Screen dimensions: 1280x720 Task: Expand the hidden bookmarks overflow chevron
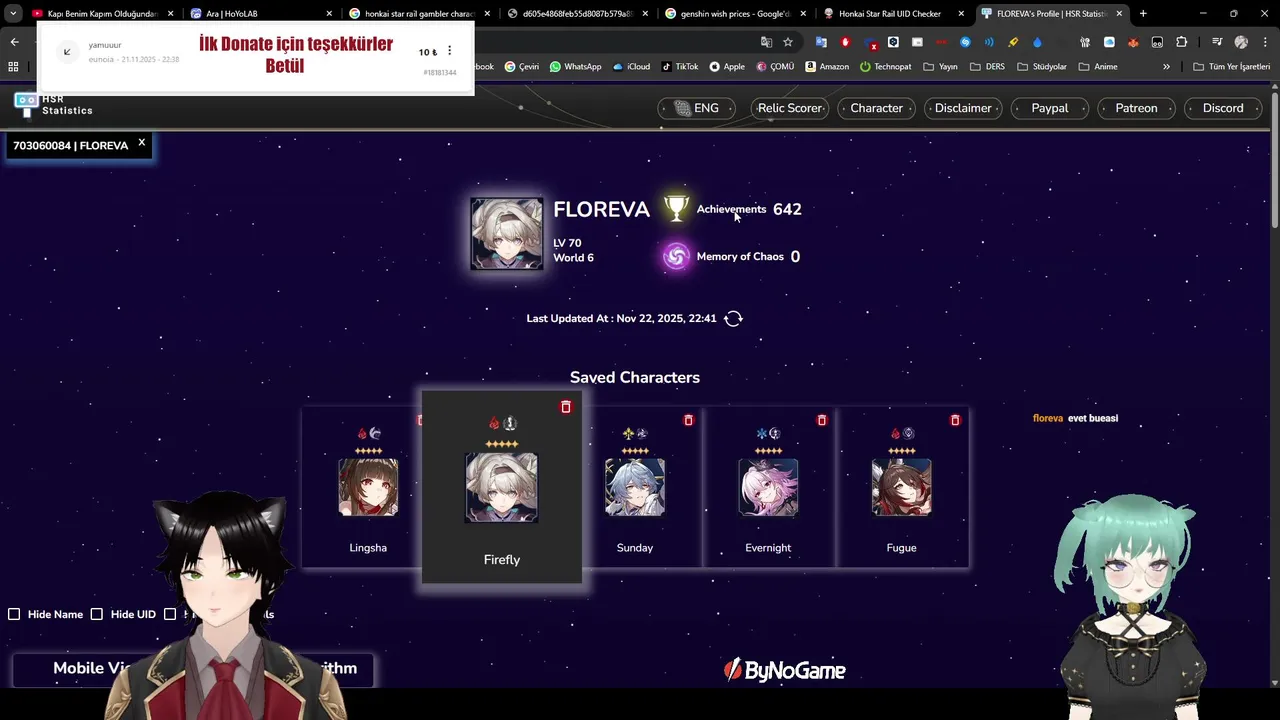1166,66
